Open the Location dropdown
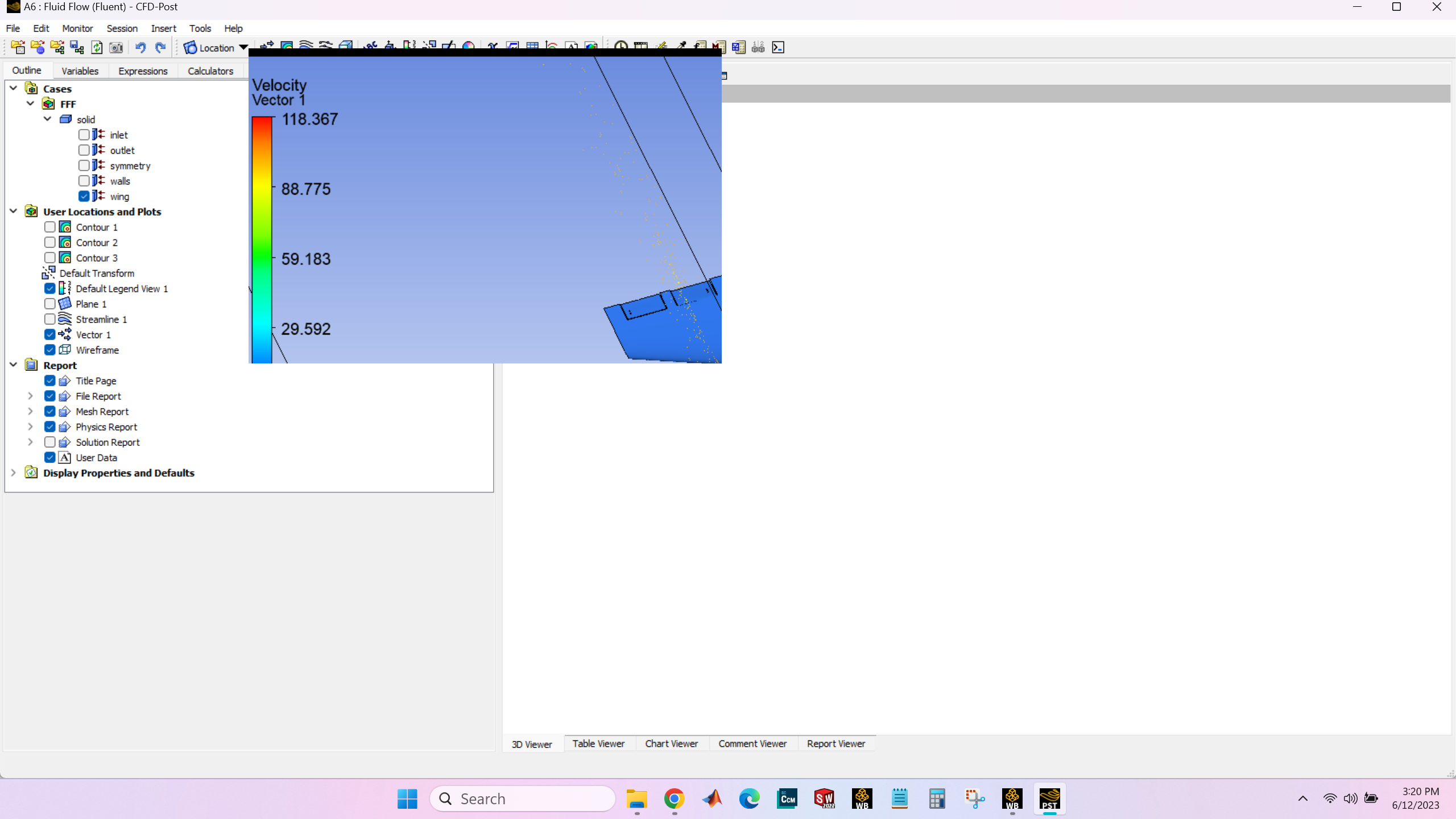 click(x=243, y=48)
